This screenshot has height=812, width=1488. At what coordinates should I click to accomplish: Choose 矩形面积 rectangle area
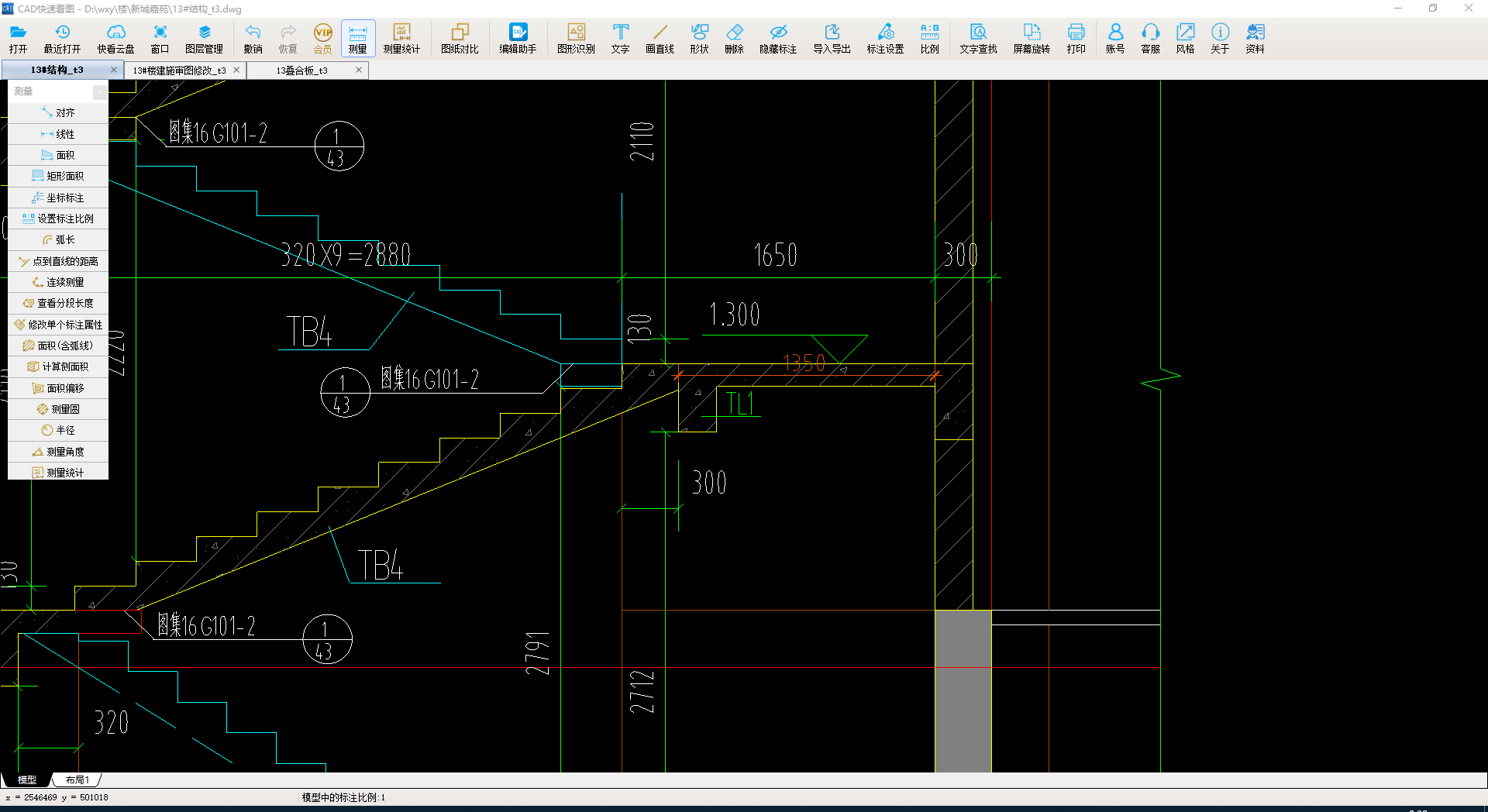(58, 176)
